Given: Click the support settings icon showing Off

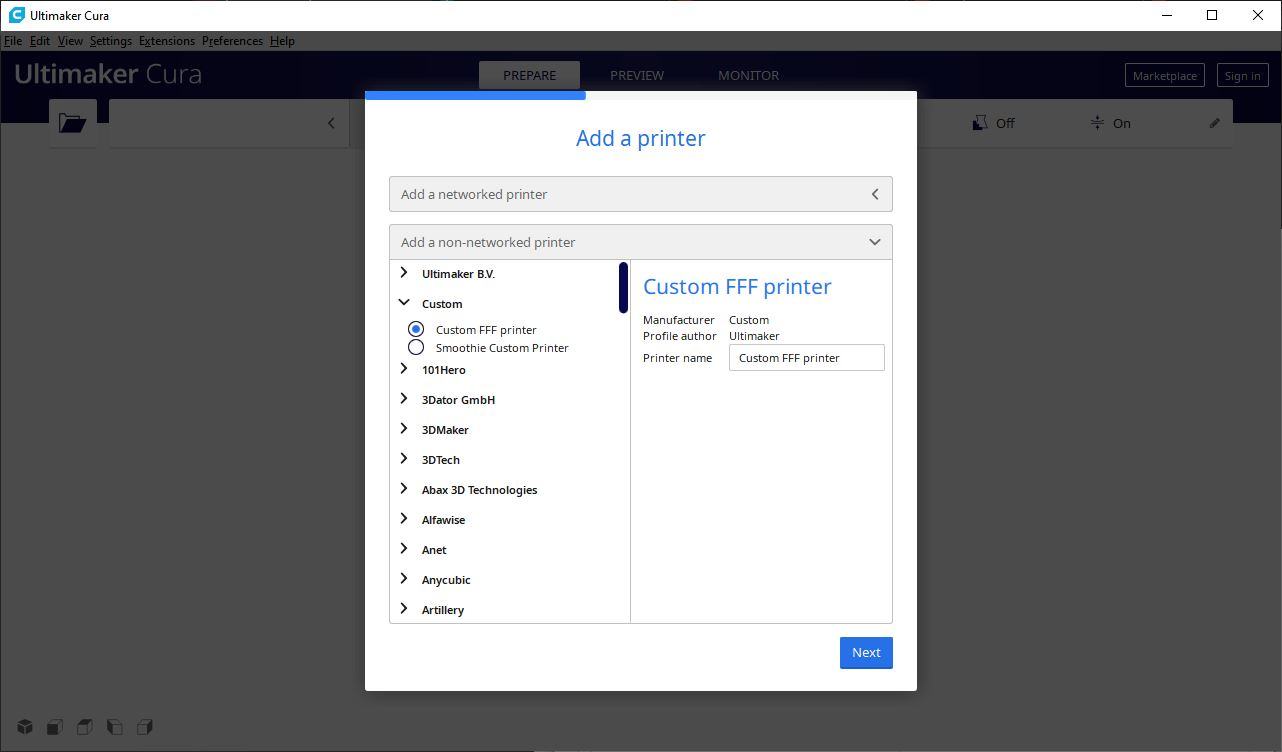Looking at the screenshot, I should pyautogui.click(x=980, y=123).
